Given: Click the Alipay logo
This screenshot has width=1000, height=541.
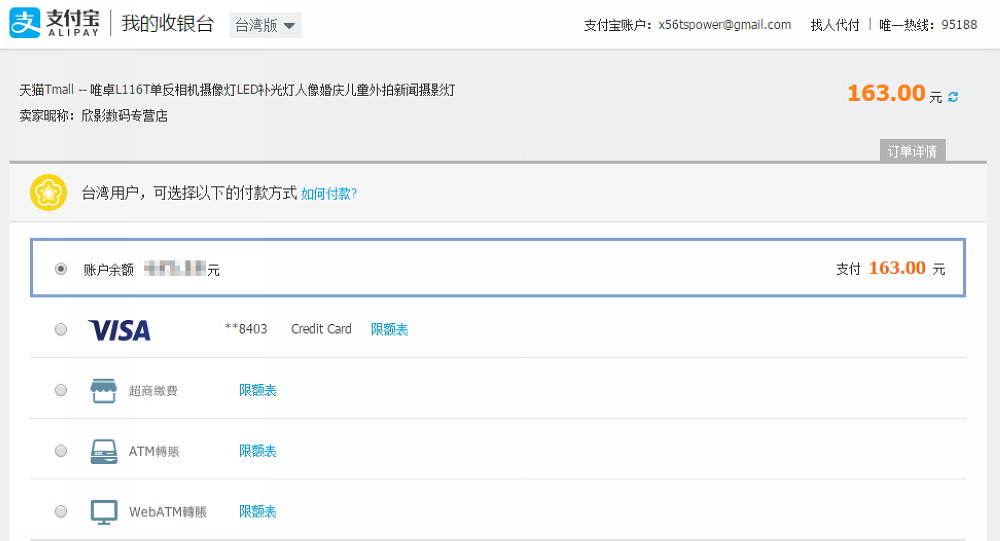Looking at the screenshot, I should coord(55,23).
